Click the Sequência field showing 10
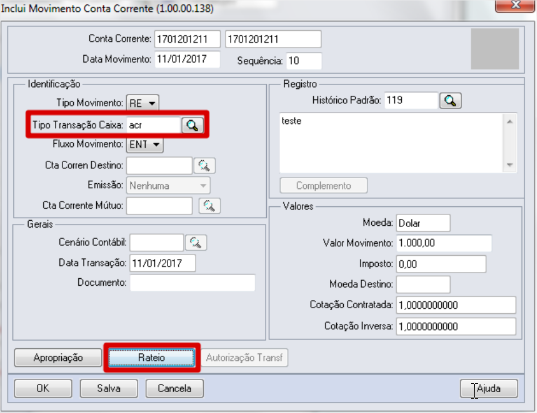Screen dimensions: 537x413 tap(304, 61)
